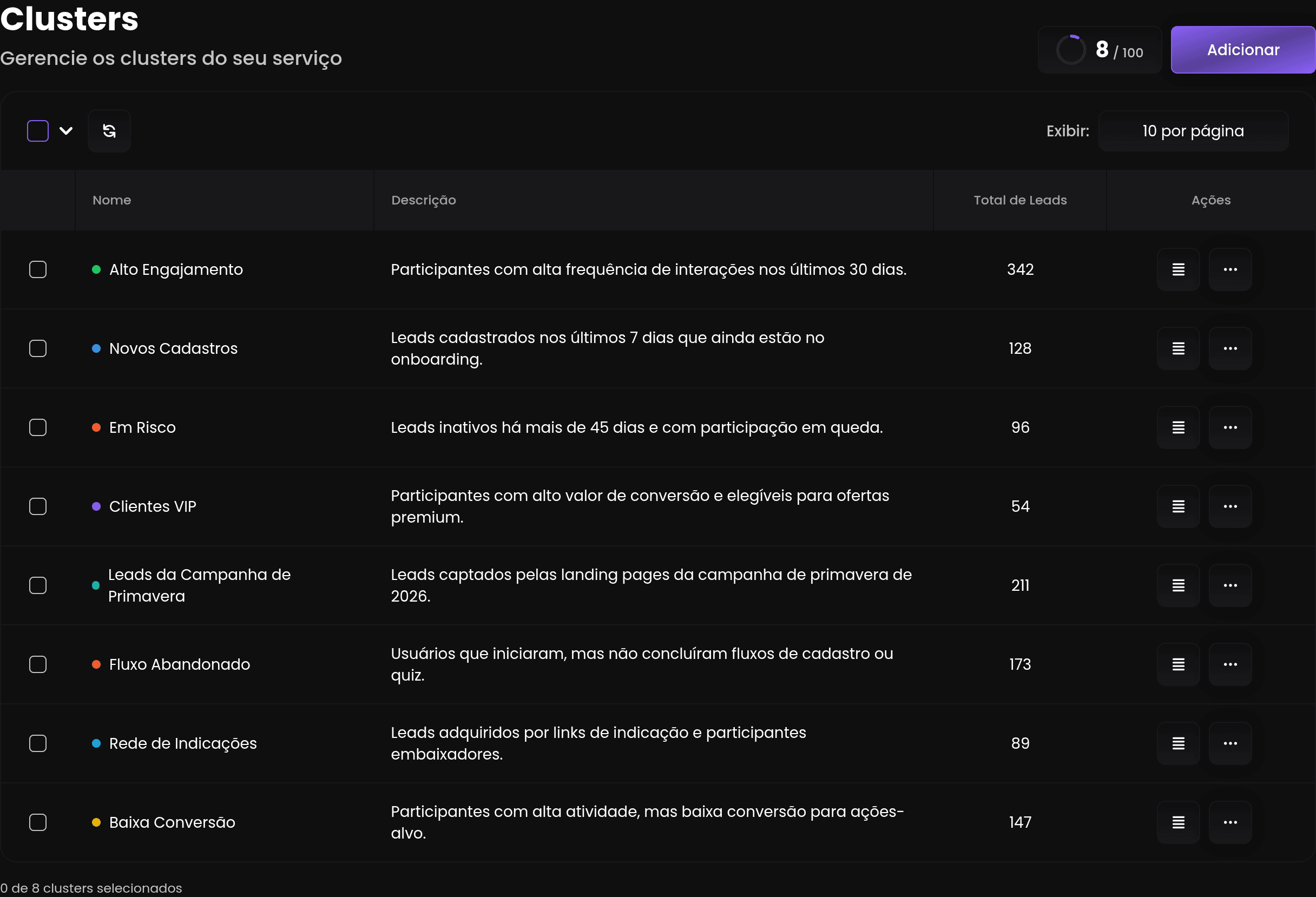
Task: Open list view icon for Alto Engajamento
Action: [x=1179, y=269]
